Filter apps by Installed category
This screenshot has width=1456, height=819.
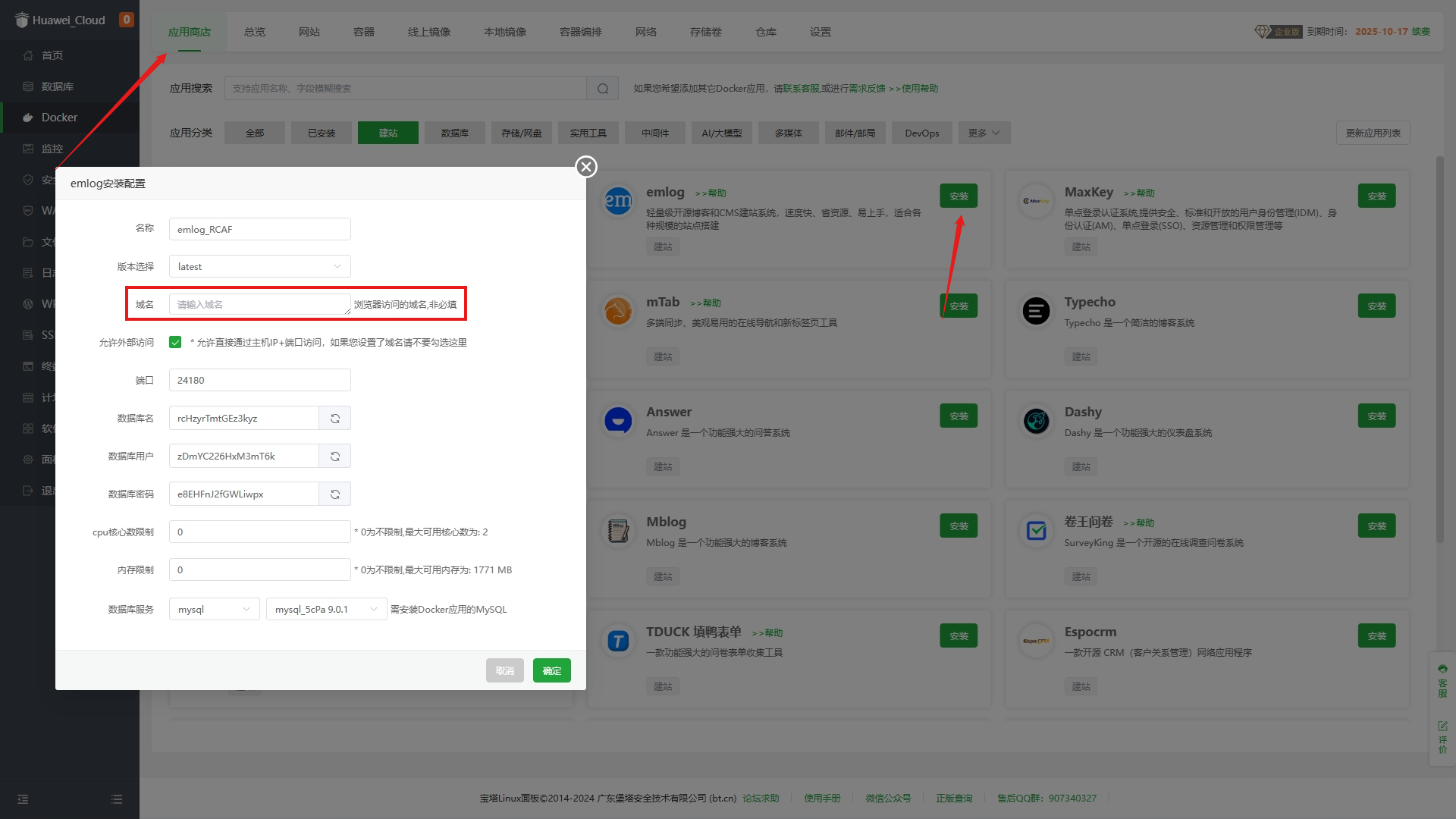tap(322, 133)
